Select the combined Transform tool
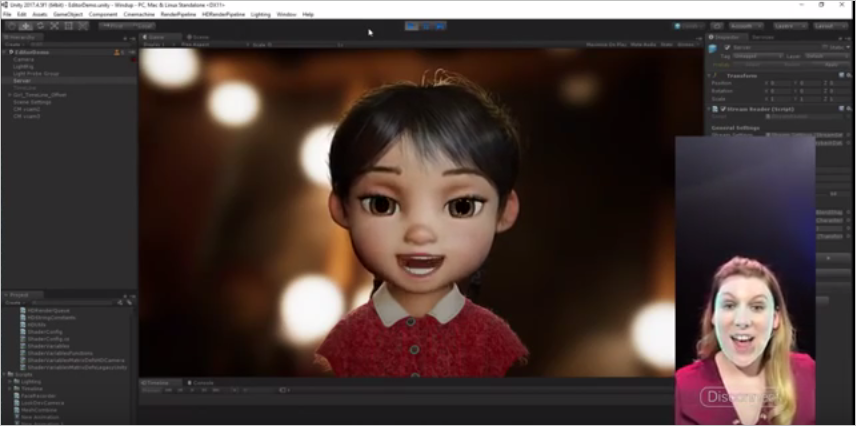The image size is (856, 426). [82, 26]
